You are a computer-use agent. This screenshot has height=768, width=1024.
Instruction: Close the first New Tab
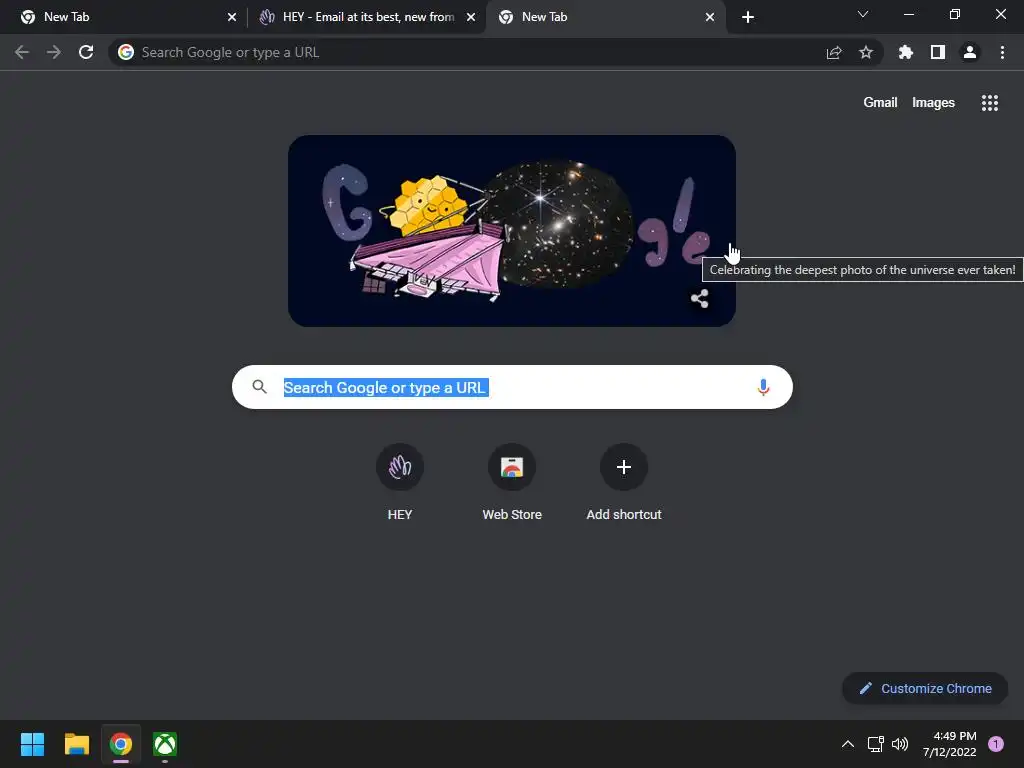(x=232, y=17)
